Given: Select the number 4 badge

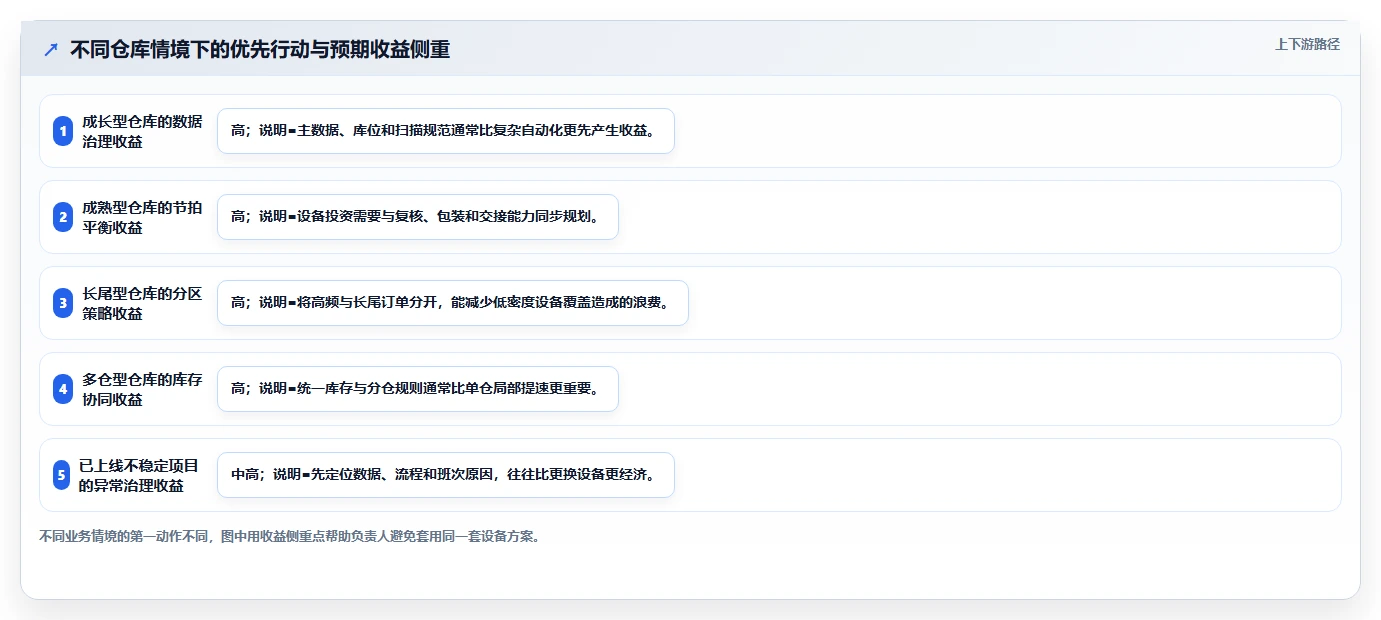Looking at the screenshot, I should [x=63, y=389].
